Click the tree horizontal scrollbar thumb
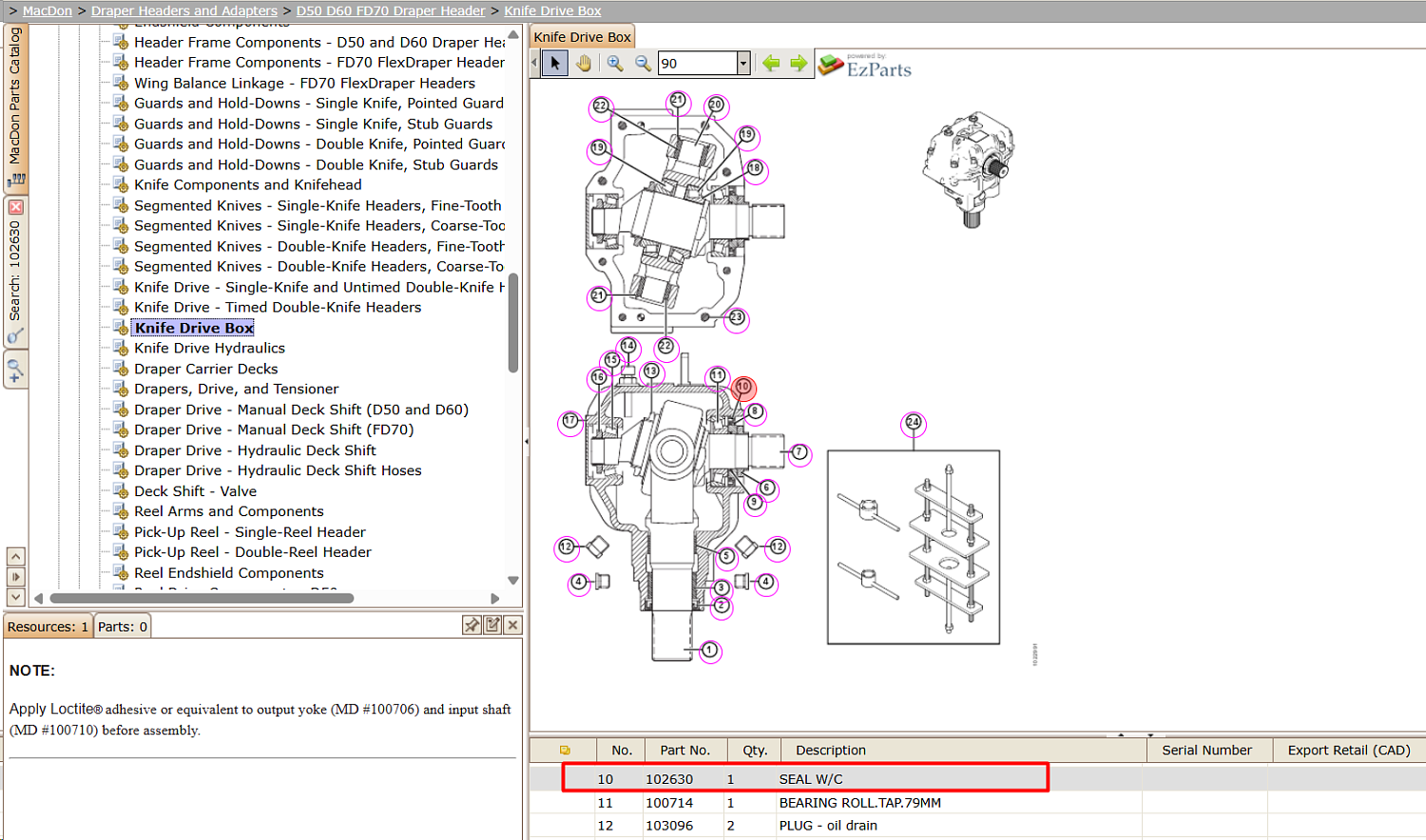This screenshot has height=840, width=1426. click(202, 599)
